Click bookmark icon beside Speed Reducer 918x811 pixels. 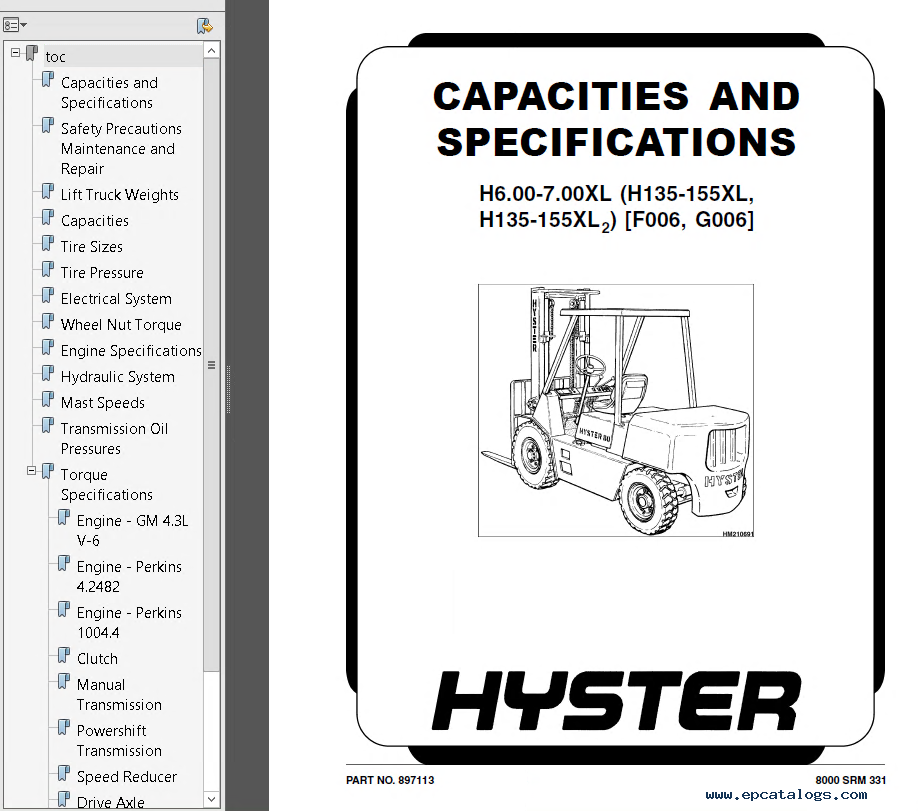pyautogui.click(x=64, y=774)
